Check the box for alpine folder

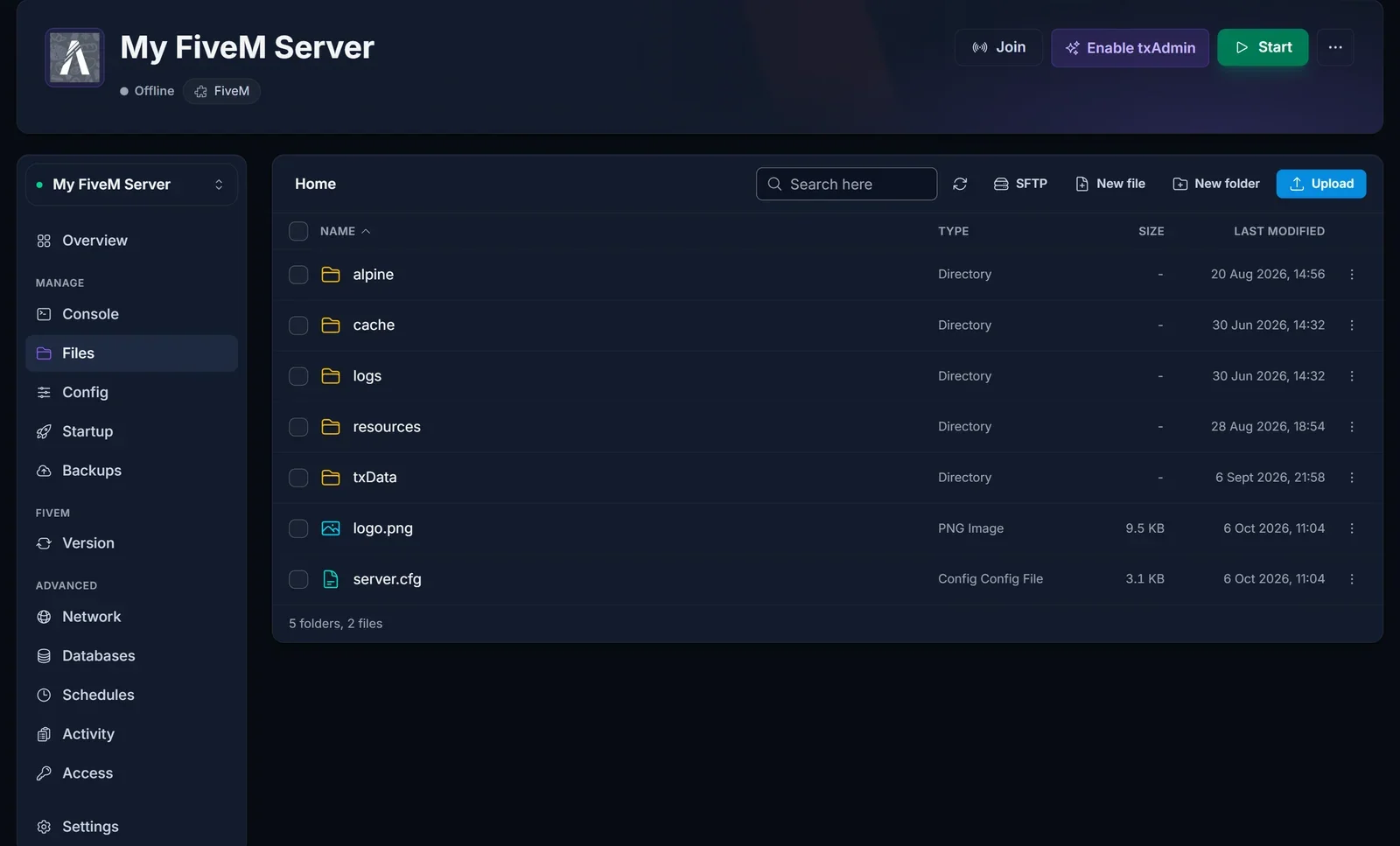[298, 275]
